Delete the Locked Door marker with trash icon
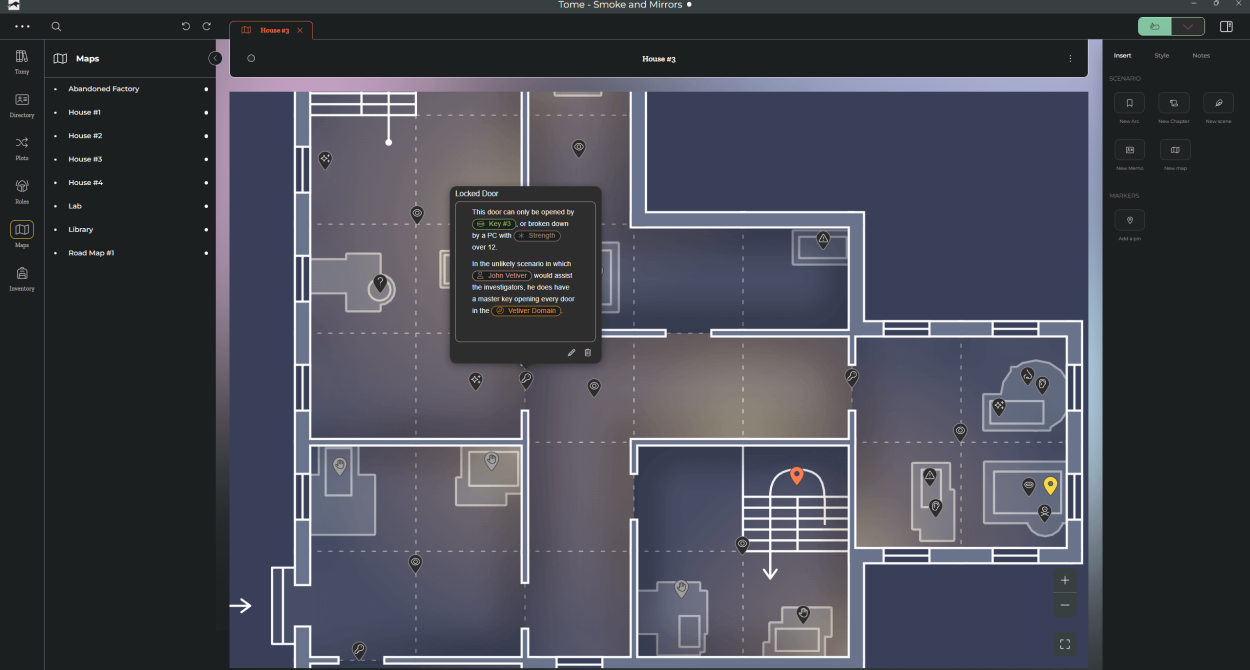The height and width of the screenshot is (670, 1250). pos(588,352)
